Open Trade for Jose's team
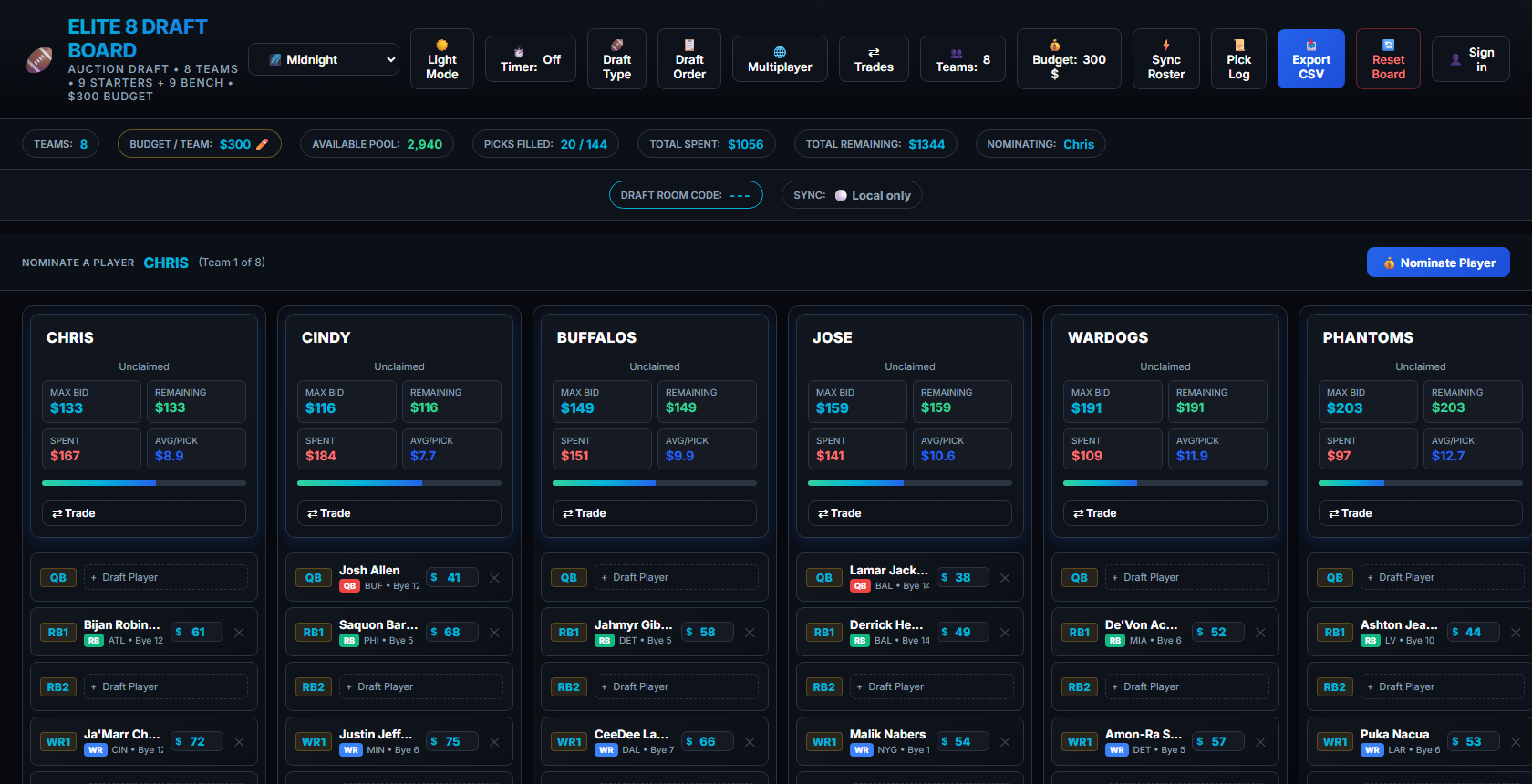This screenshot has width=1532, height=784. (x=910, y=513)
